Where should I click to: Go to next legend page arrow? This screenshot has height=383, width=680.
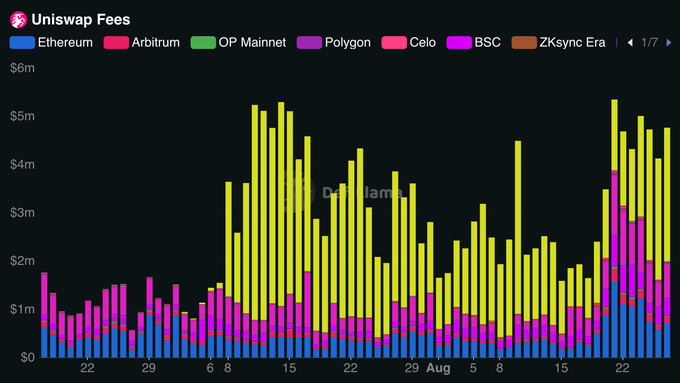[669, 43]
